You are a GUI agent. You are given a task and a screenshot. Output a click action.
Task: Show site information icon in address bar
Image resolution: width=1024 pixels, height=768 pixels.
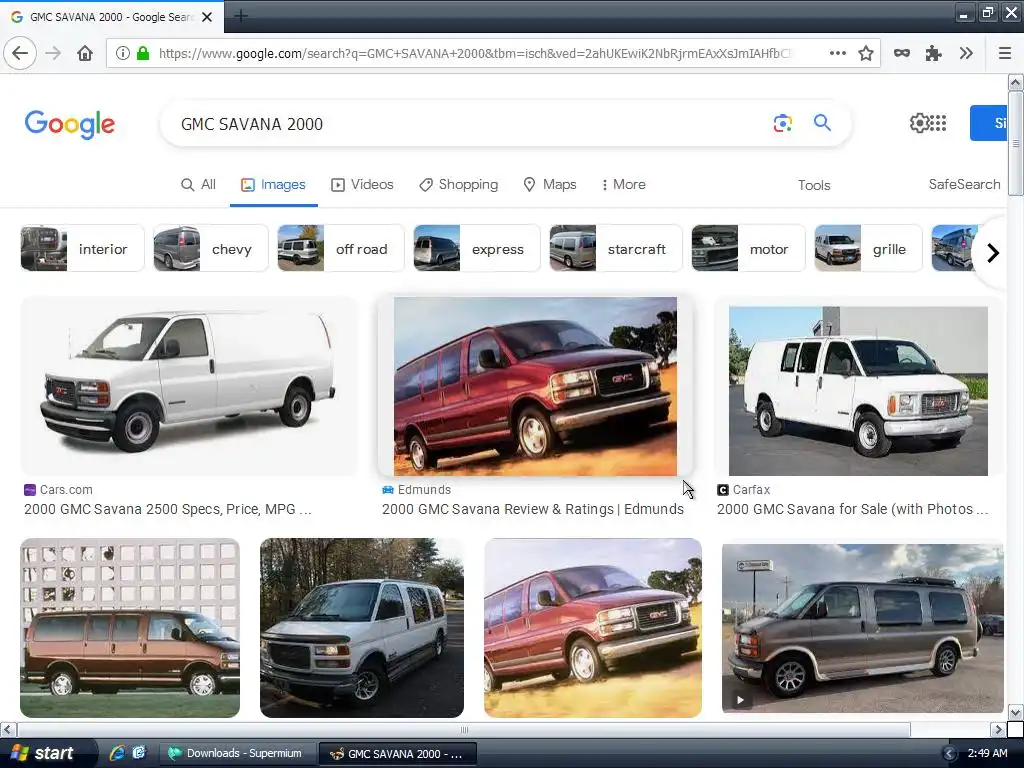coord(122,53)
